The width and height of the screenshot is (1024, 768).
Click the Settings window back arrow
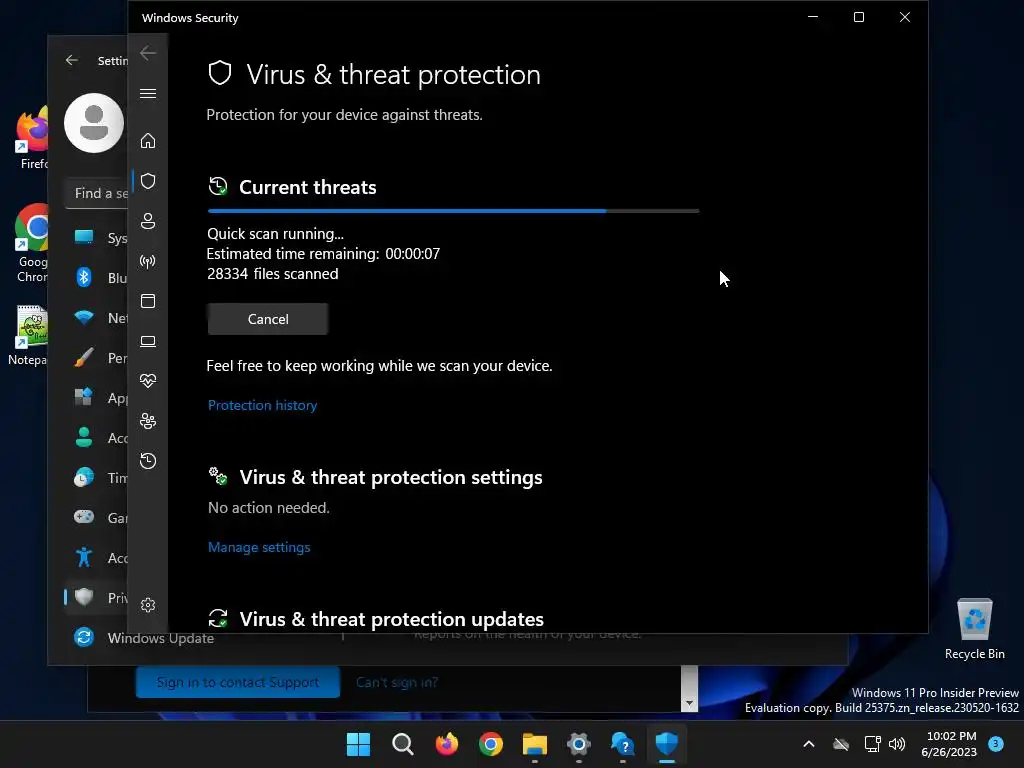click(72, 60)
